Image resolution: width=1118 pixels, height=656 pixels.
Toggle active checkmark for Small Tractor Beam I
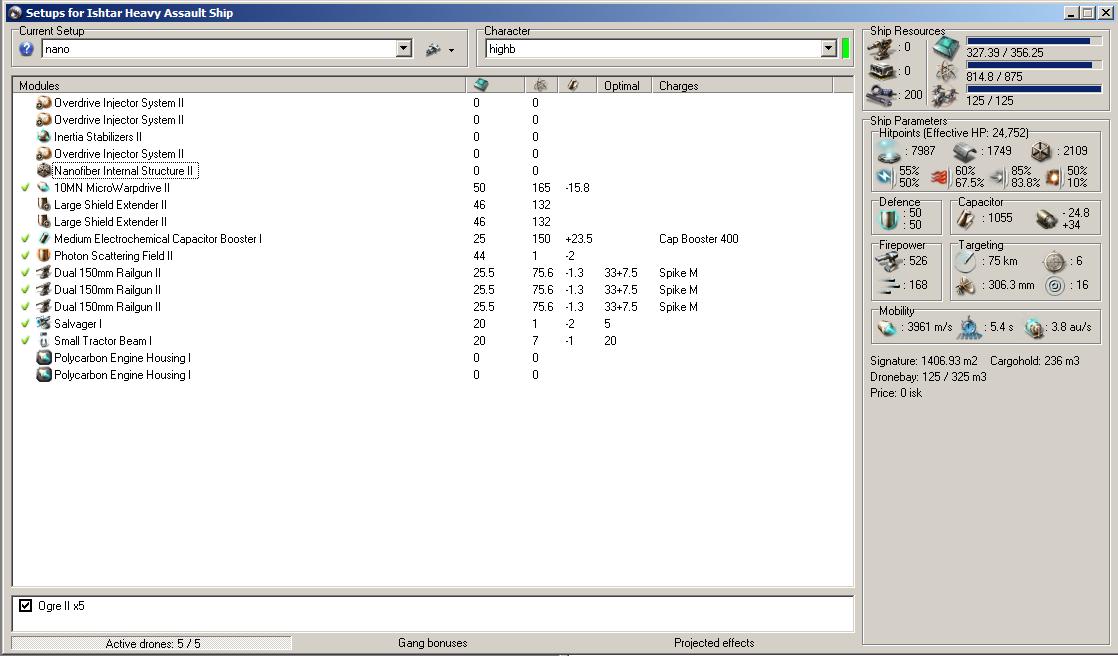tap(25, 342)
